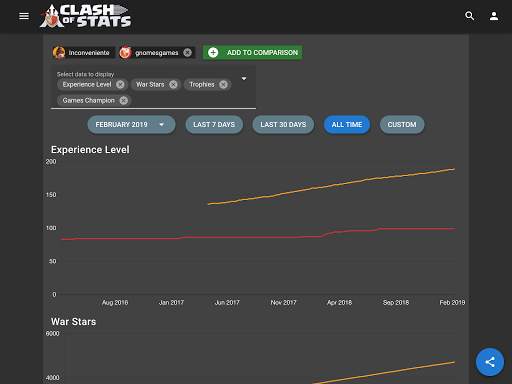The image size is (512, 384).
Task: Click the red line in Experience Level chart
Action: (x=258, y=237)
